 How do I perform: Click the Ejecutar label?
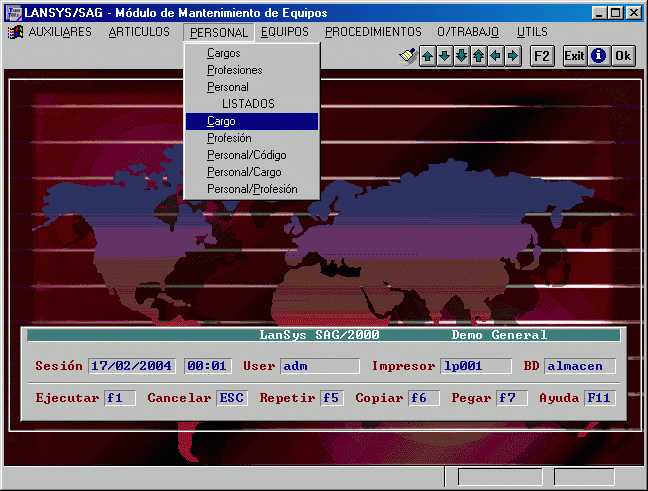click(x=67, y=398)
